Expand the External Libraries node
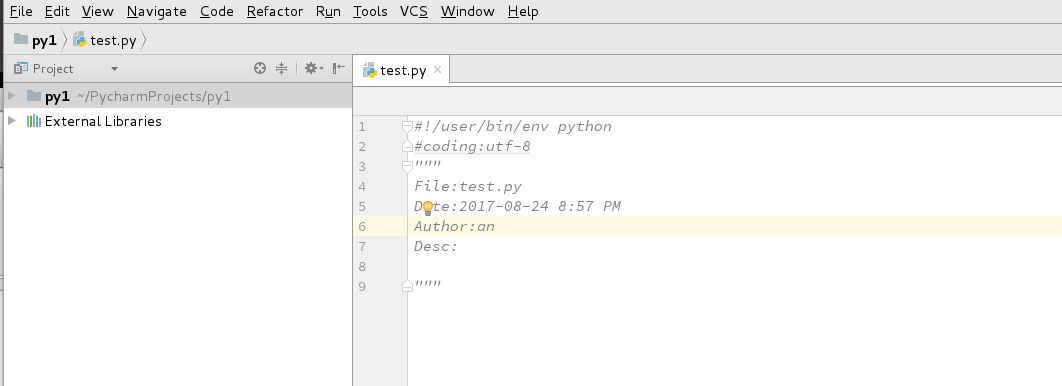 (x=12, y=121)
